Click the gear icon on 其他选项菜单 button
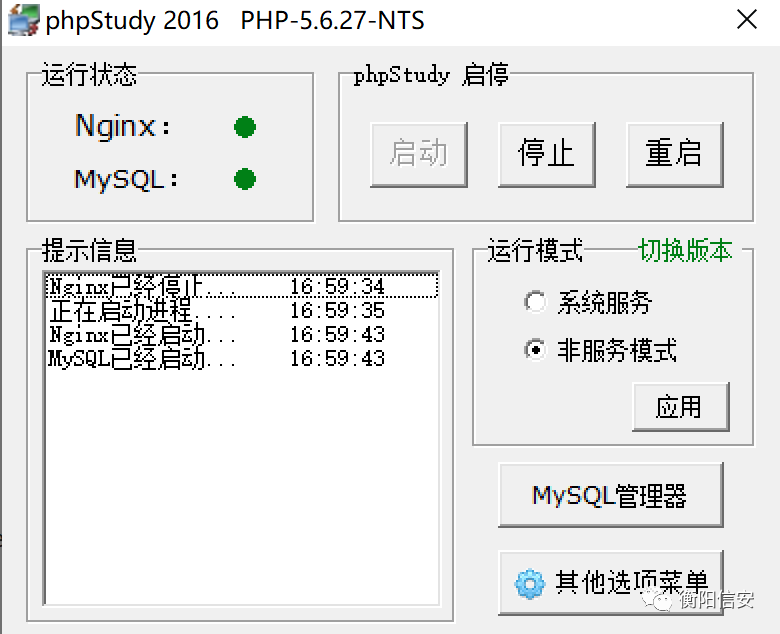Viewport: 780px width, 634px height. pyautogui.click(x=530, y=583)
